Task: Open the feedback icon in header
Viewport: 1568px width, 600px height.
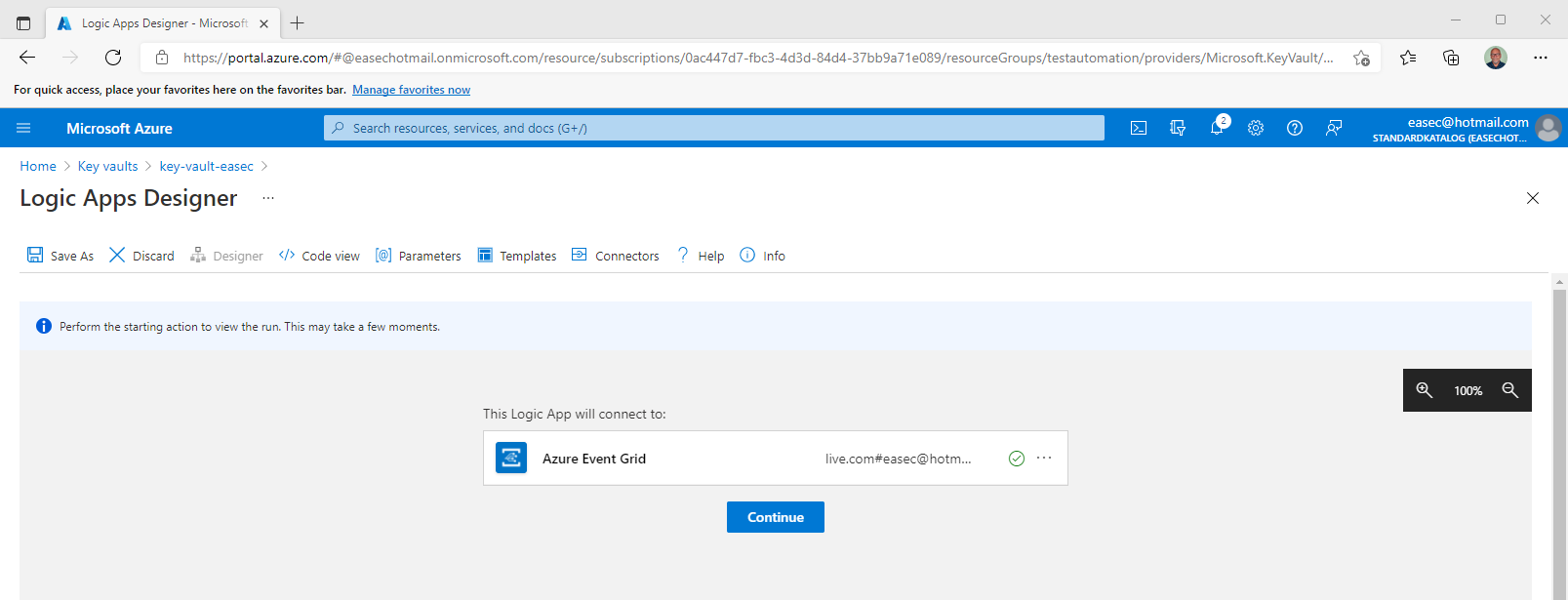Action: (1334, 128)
